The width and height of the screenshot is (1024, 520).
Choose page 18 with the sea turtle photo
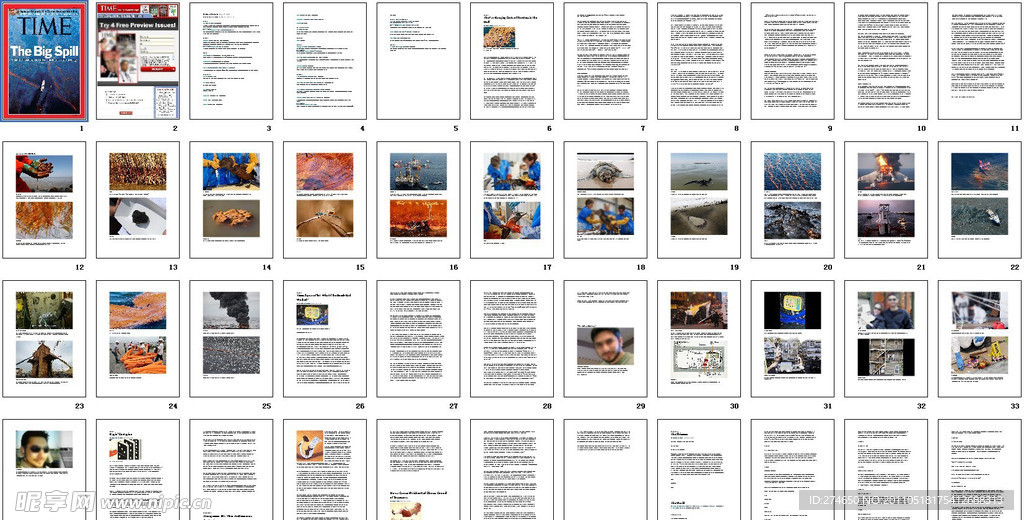[606, 199]
